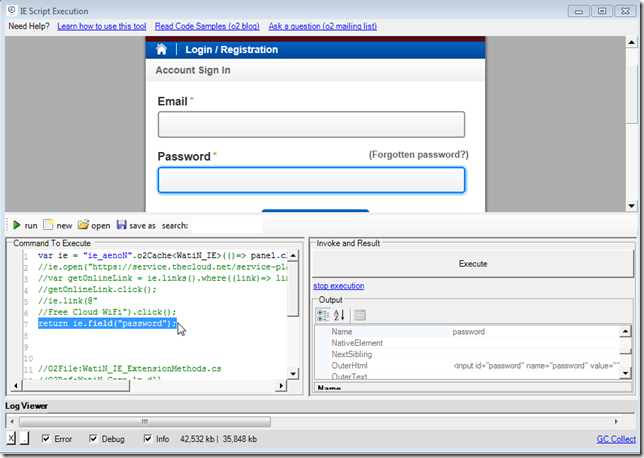Click code line return ie.field("password")
The image size is (644, 458).
point(107,323)
